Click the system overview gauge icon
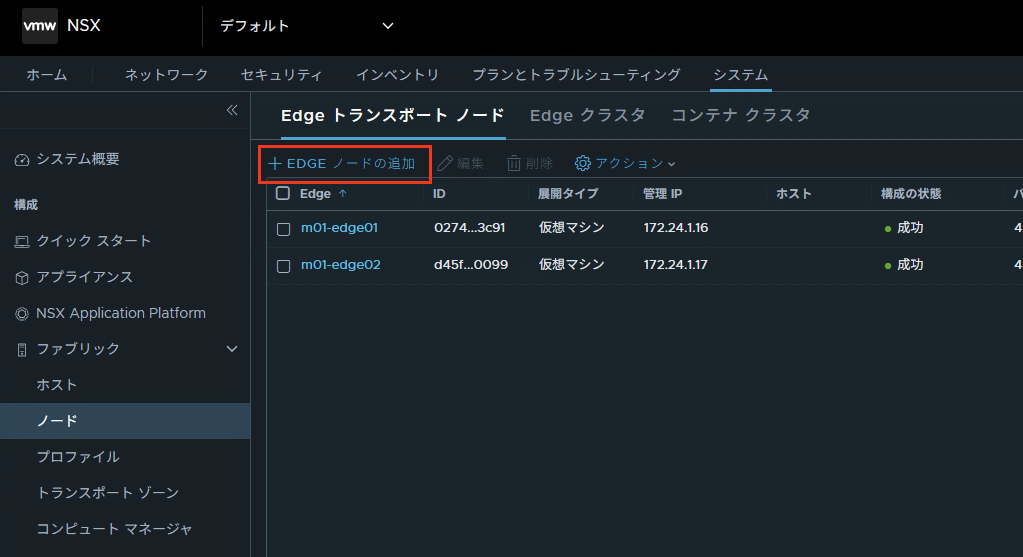The width and height of the screenshot is (1023, 557). coord(22,160)
